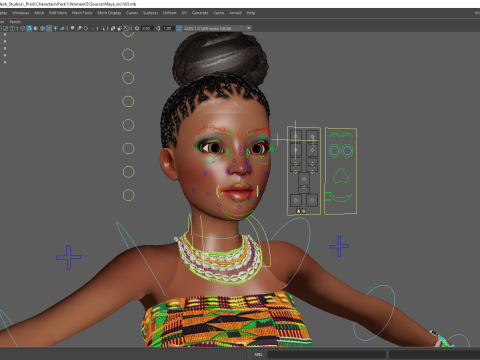Enable Motion Blur in viewport
The image size is (480, 360).
79,28
